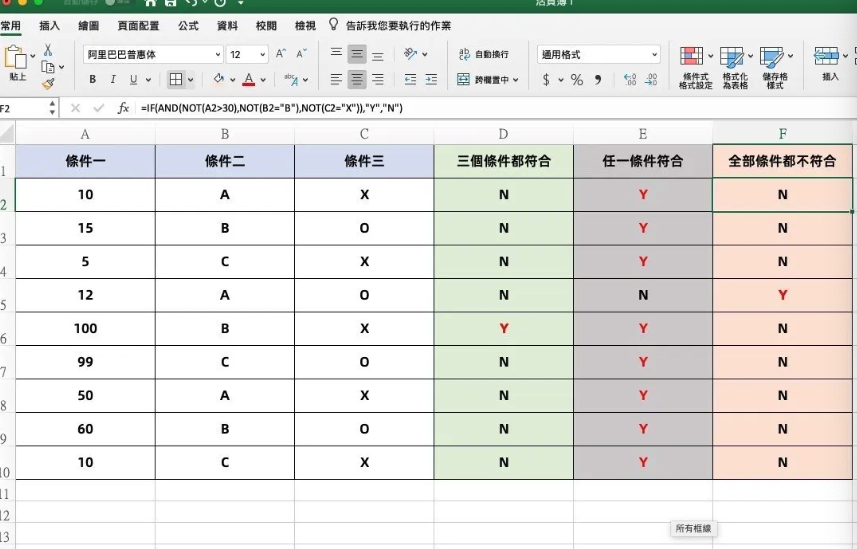Click the text orientation icon
This screenshot has width=857, height=549.
(410, 54)
